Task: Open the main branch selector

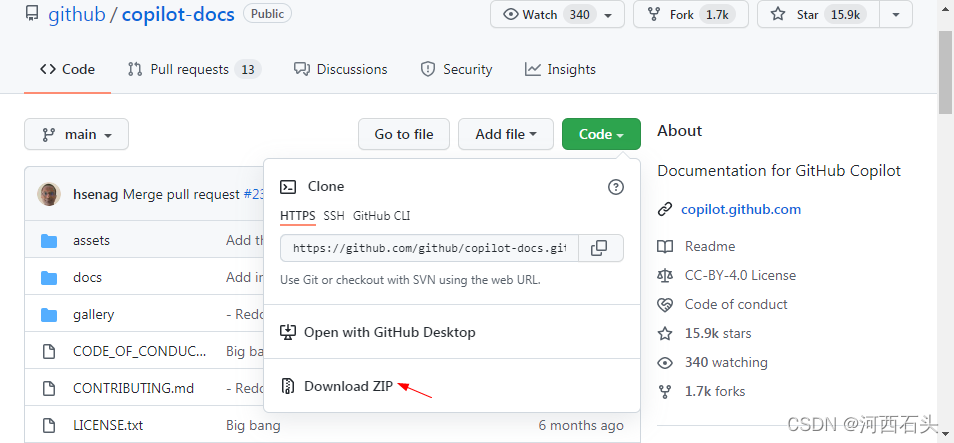Action: pyautogui.click(x=77, y=134)
